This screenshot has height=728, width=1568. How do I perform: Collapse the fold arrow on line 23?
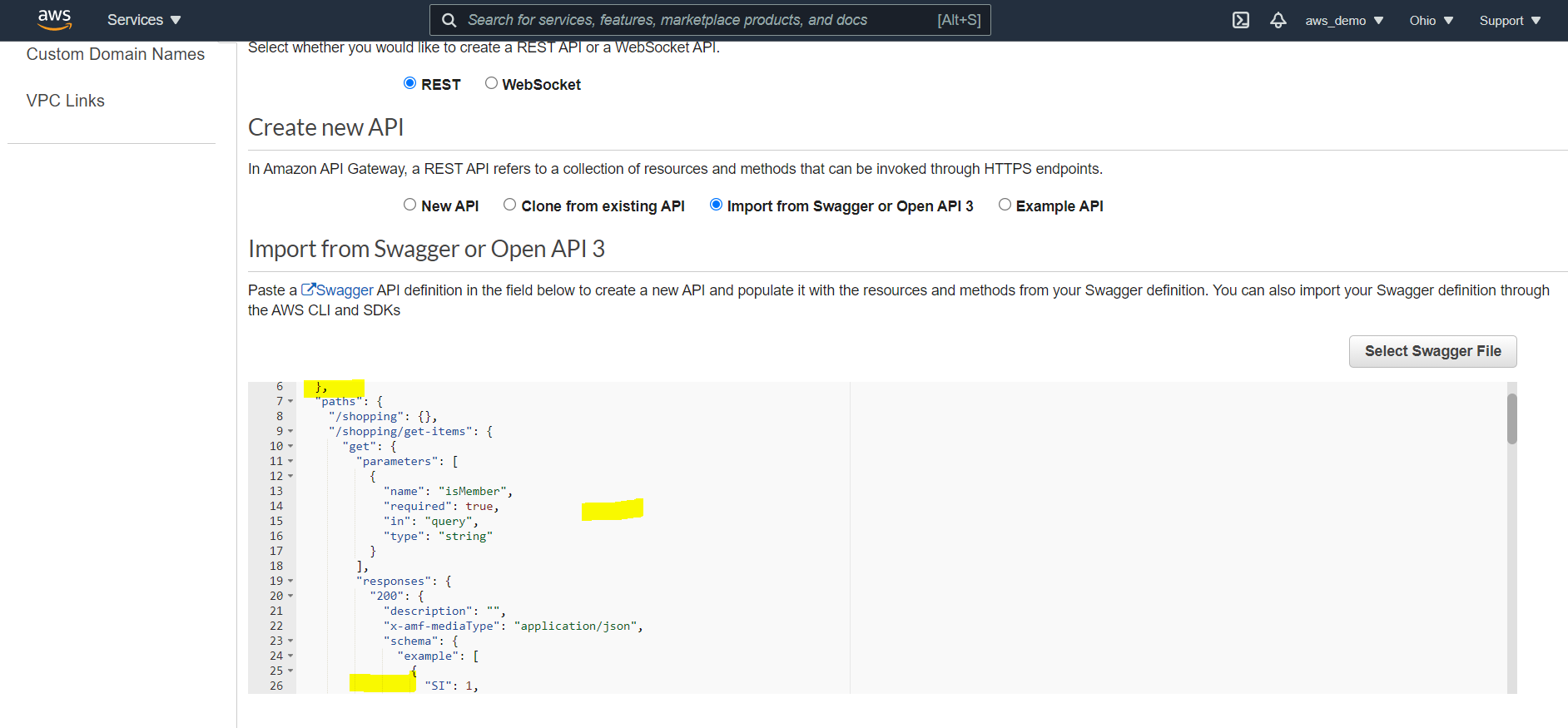(x=290, y=641)
